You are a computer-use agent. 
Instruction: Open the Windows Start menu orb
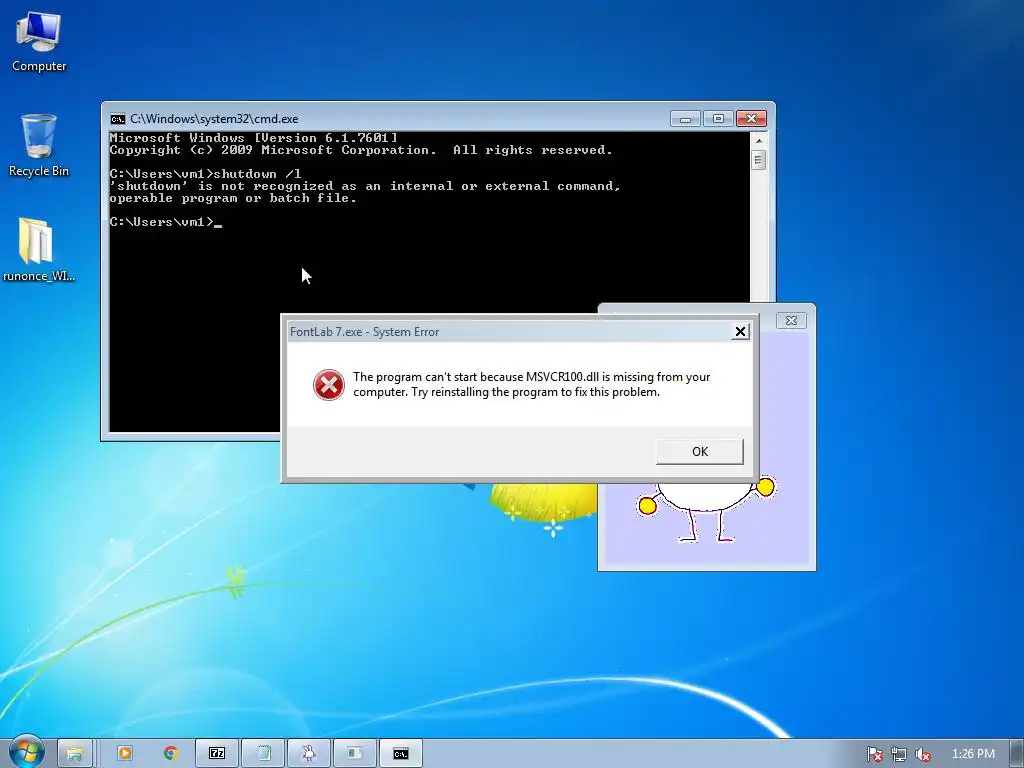[x=26, y=752]
